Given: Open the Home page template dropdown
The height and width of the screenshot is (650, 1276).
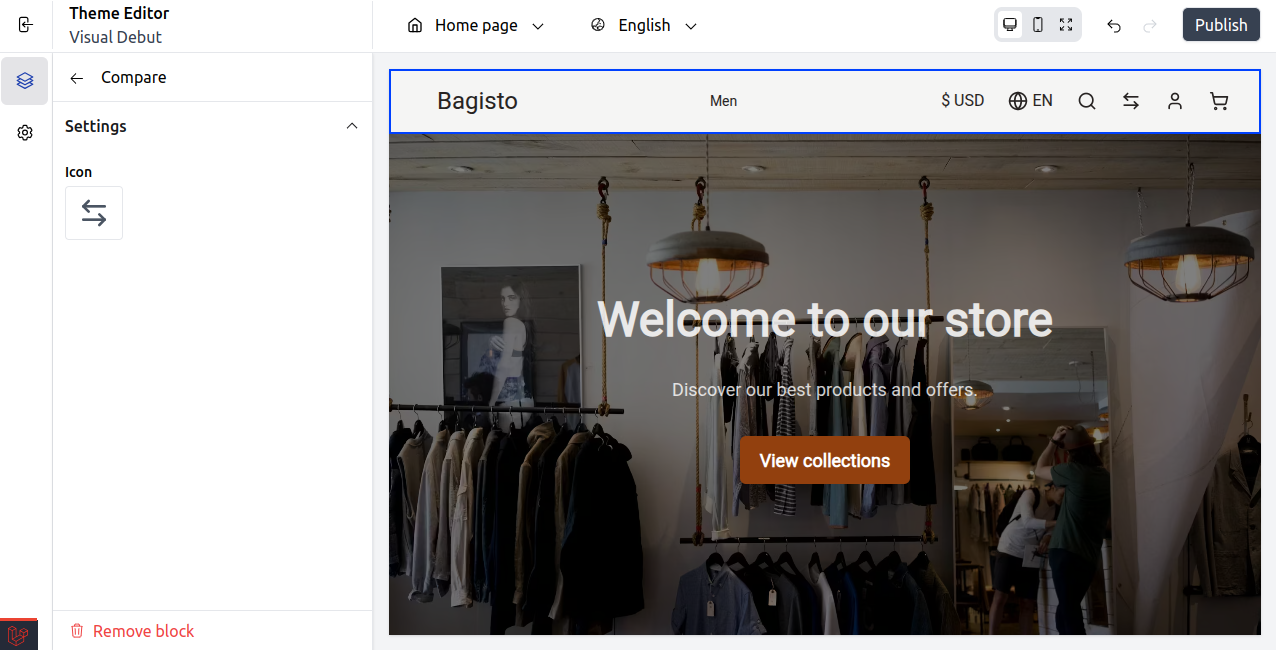Looking at the screenshot, I should pyautogui.click(x=476, y=26).
